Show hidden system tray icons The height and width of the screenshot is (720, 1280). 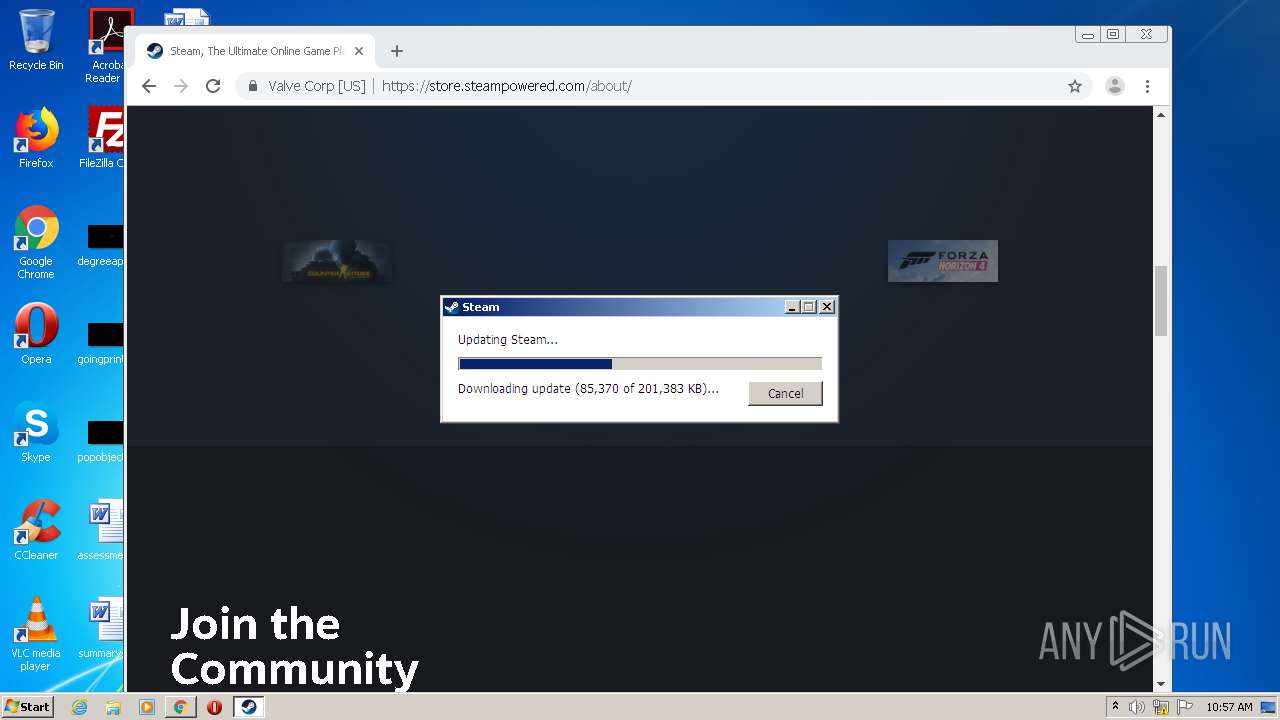(1115, 706)
